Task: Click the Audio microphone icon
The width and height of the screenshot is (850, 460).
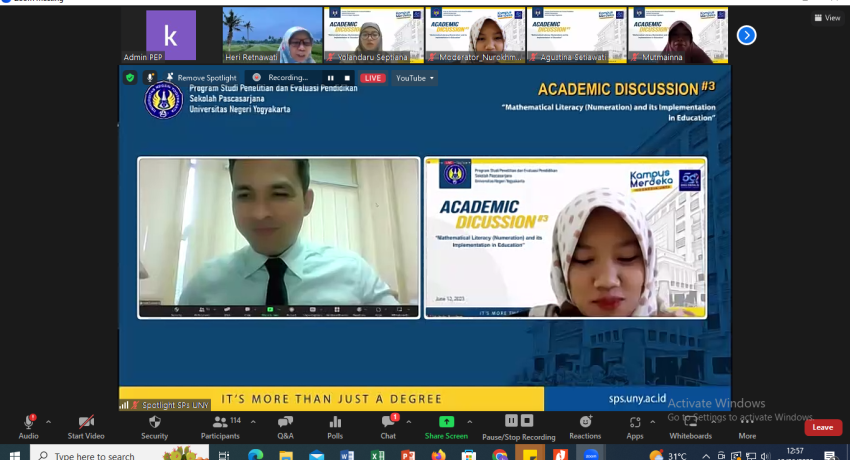Action: 28,422
